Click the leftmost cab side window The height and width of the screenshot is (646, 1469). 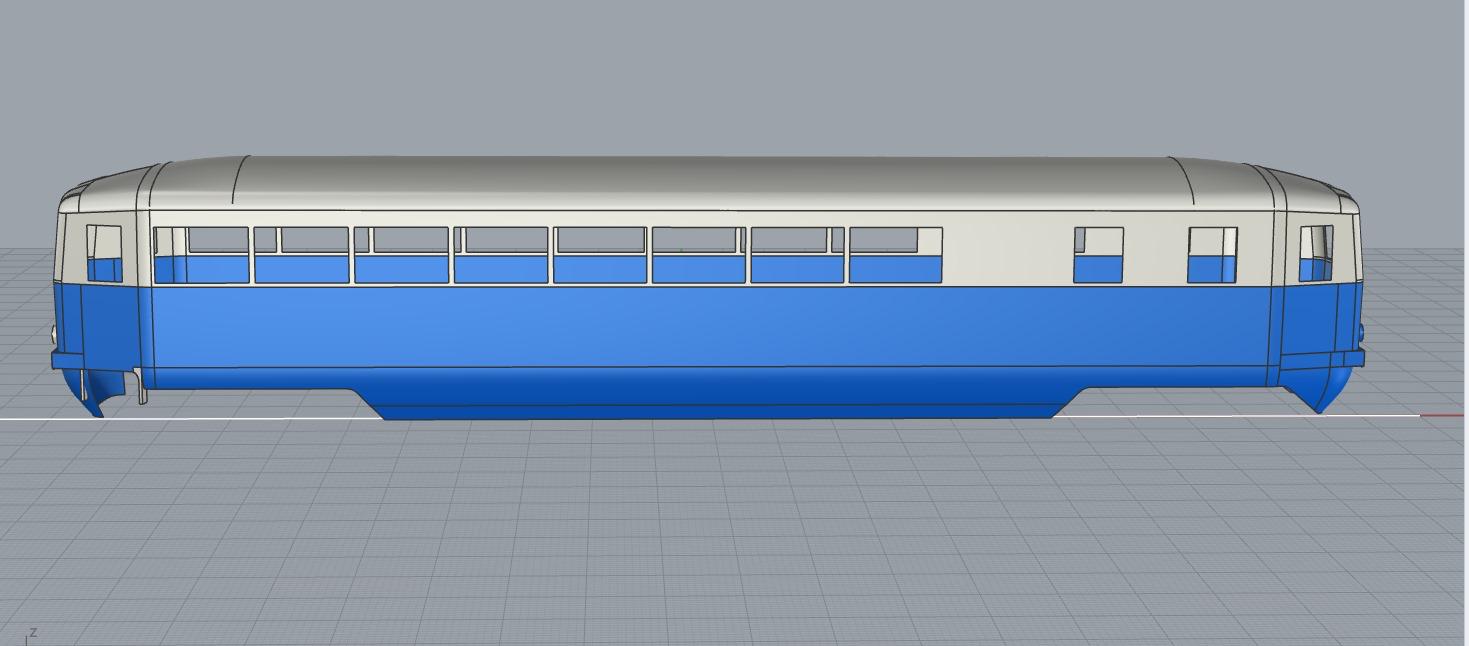104,254
